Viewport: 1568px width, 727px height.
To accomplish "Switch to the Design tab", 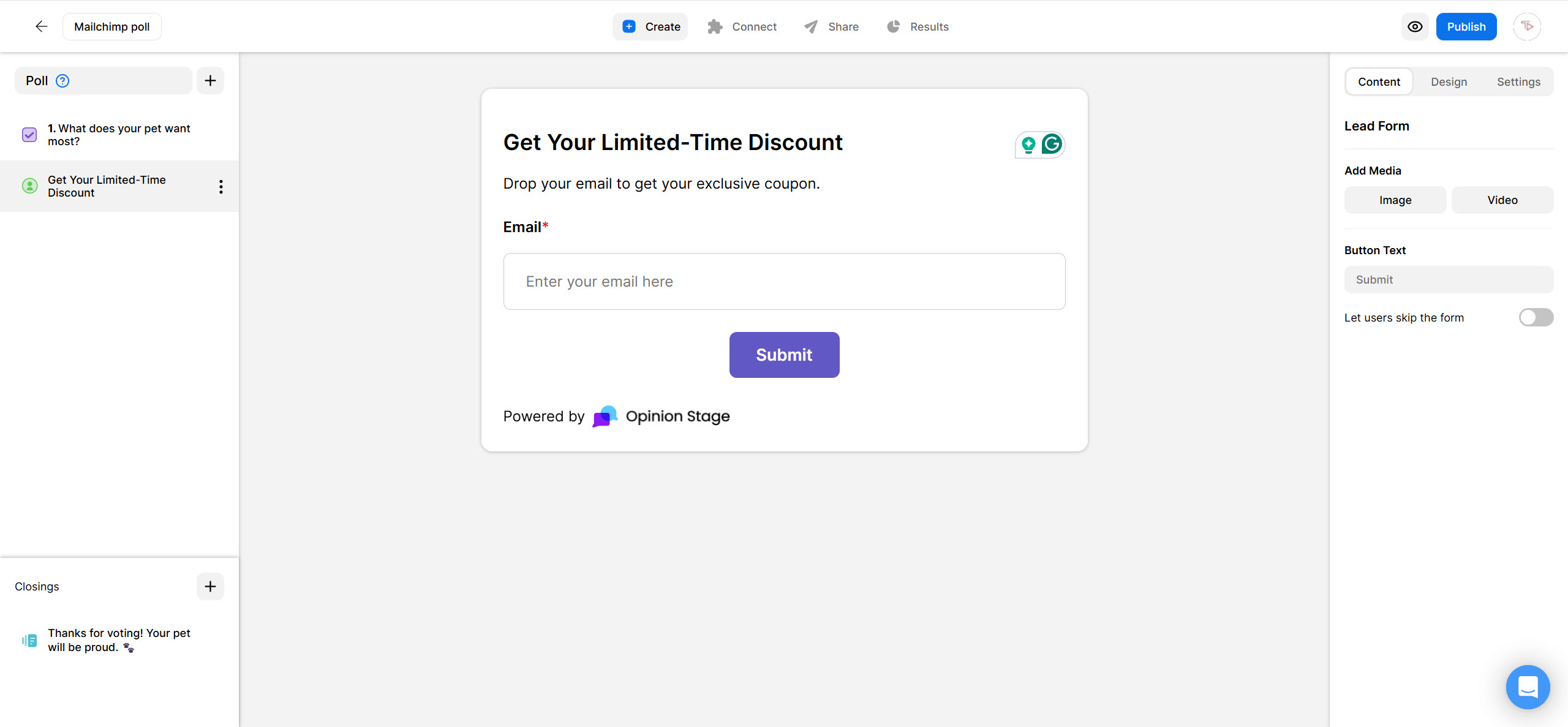I will [x=1449, y=81].
